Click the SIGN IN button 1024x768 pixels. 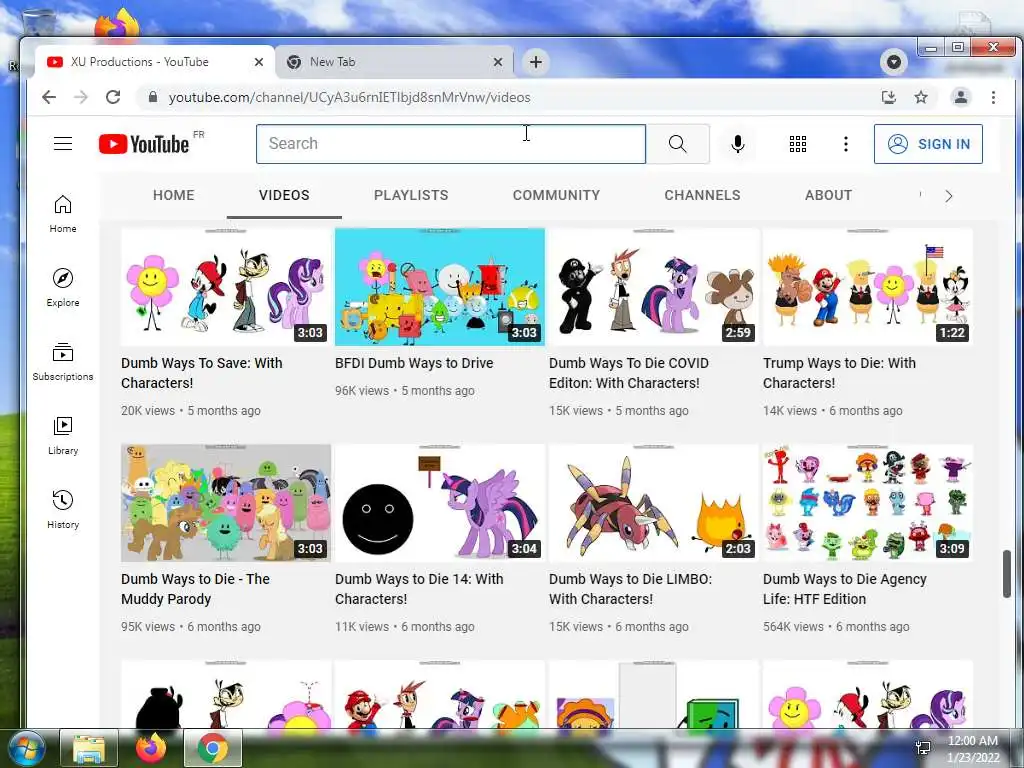pyautogui.click(x=928, y=144)
